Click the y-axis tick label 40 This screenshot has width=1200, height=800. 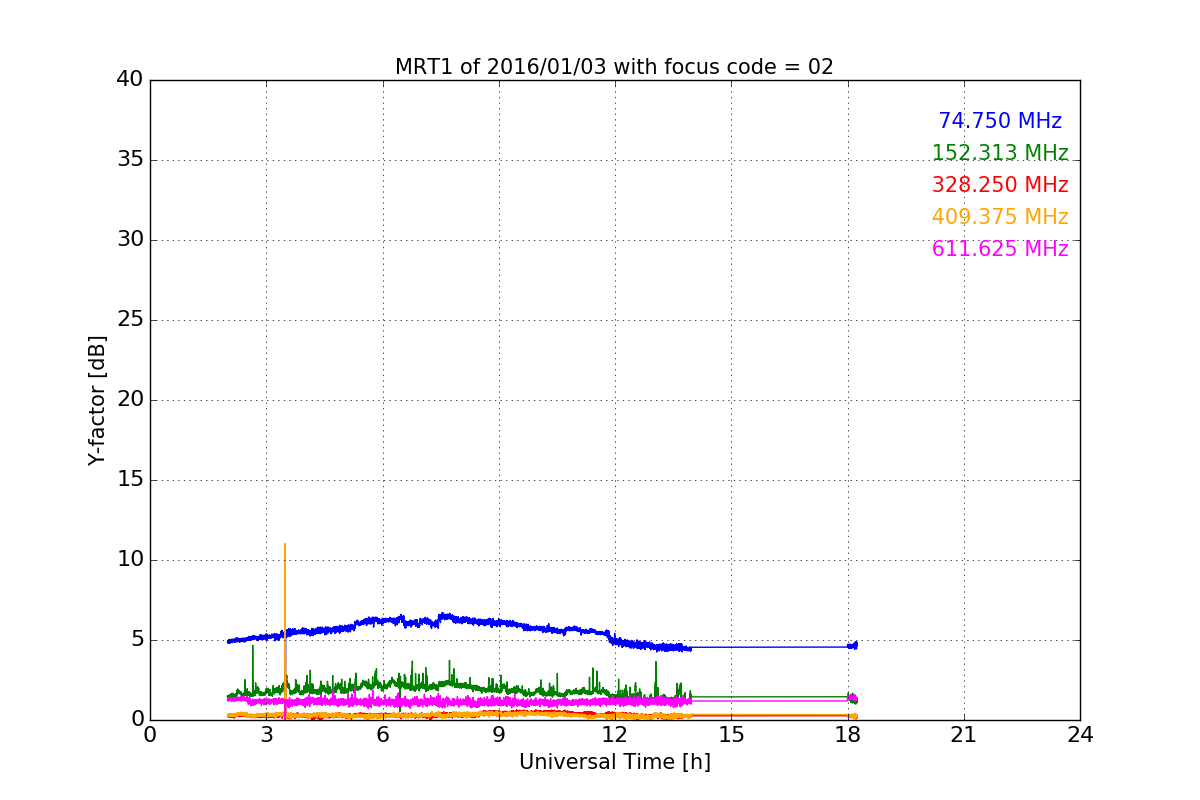tap(130, 80)
